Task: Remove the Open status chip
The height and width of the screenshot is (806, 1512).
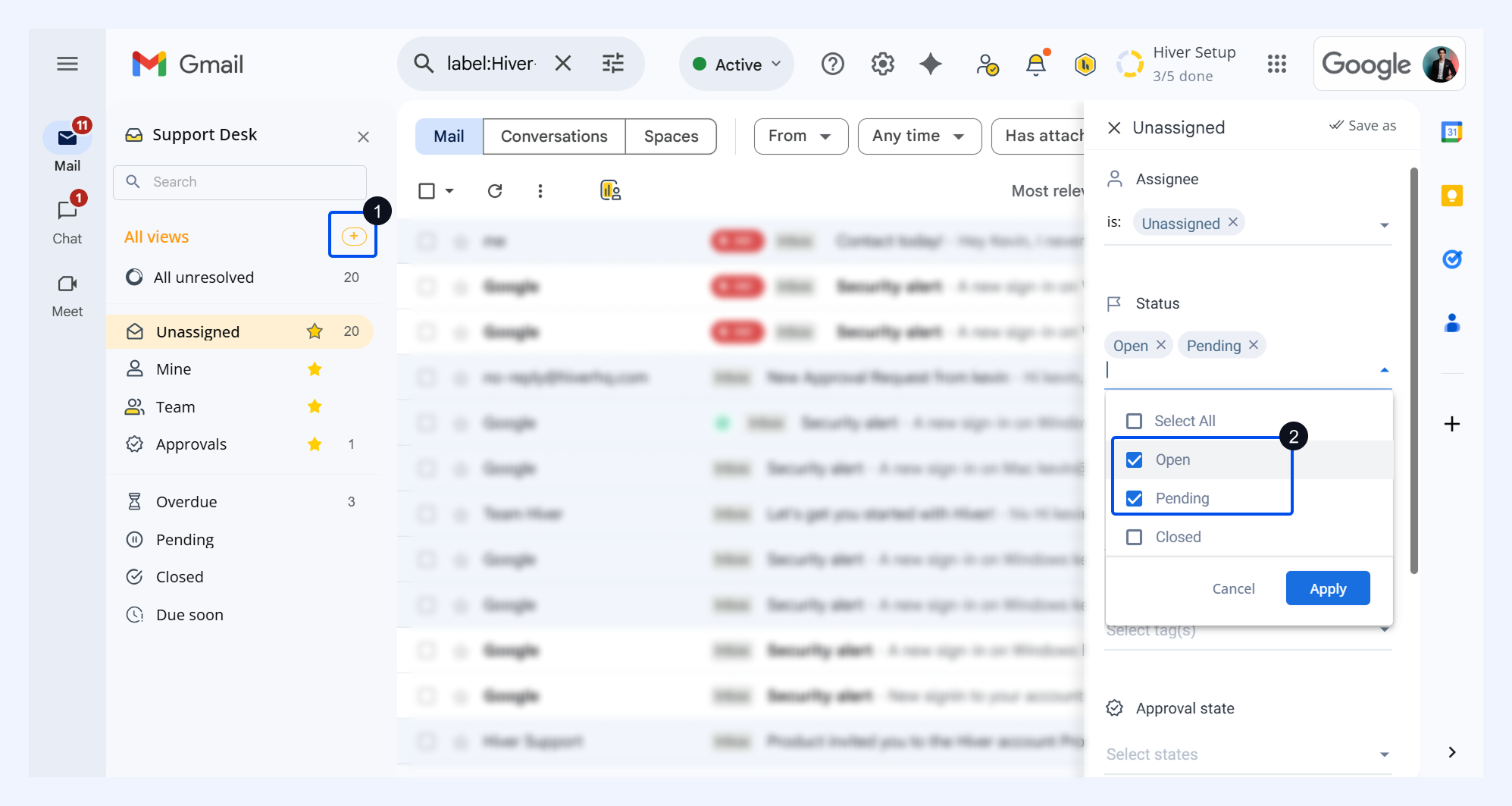Action: pyautogui.click(x=1160, y=345)
